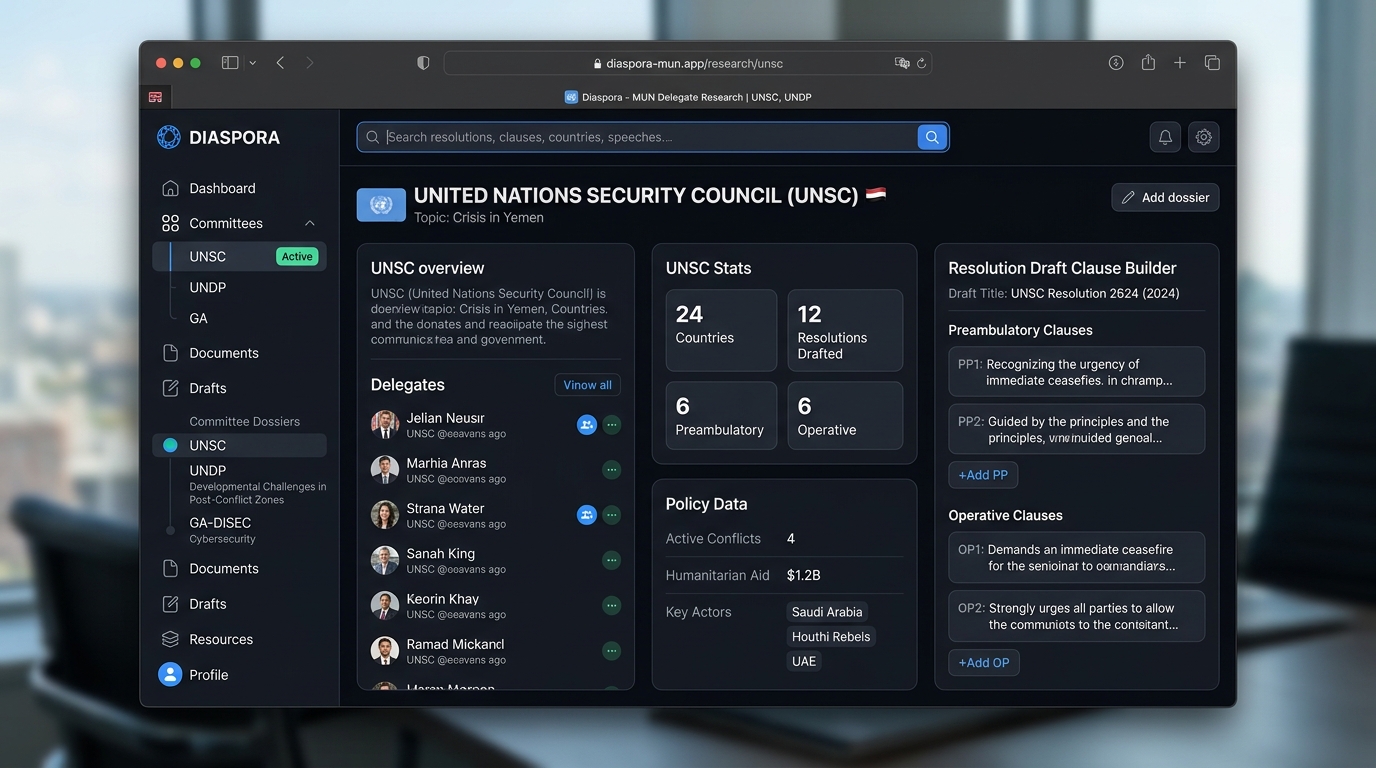Click the Yemen flag beside UNSC title
1376x768 pixels.
pos(876,194)
